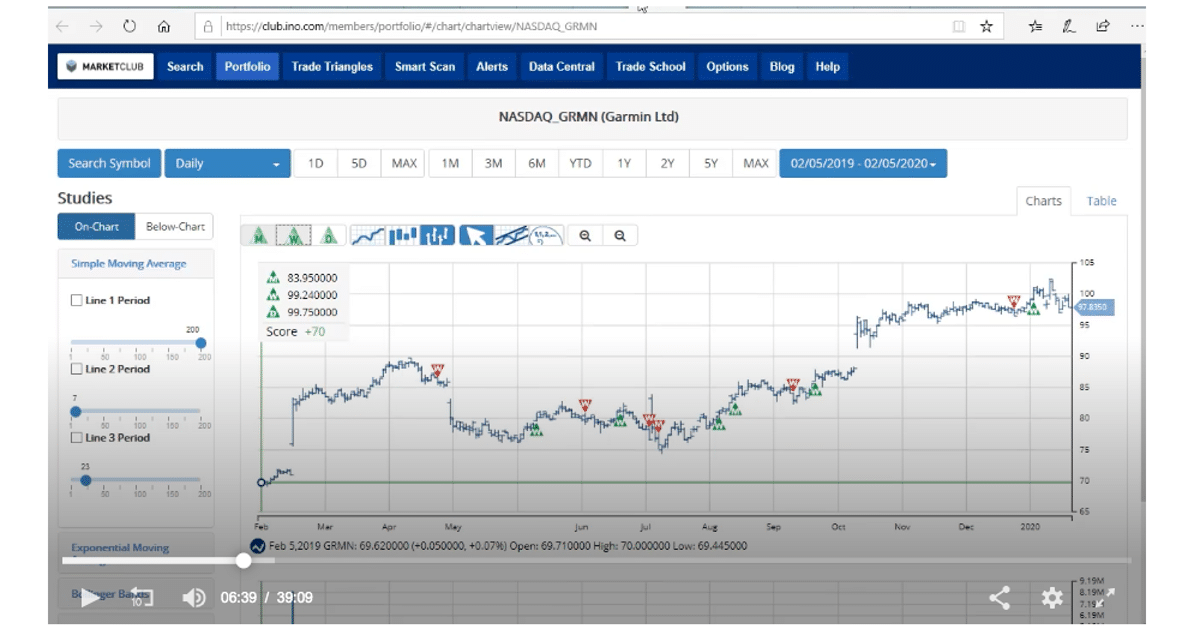The width and height of the screenshot is (1200, 630).
Task: Enter video fullscreen mode
Action: [x=1105, y=598]
